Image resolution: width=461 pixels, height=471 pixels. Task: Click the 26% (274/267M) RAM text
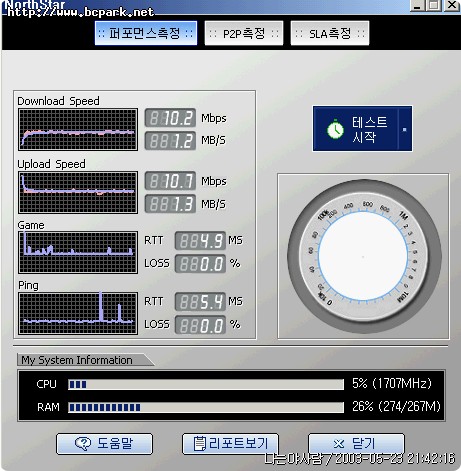pos(396,406)
